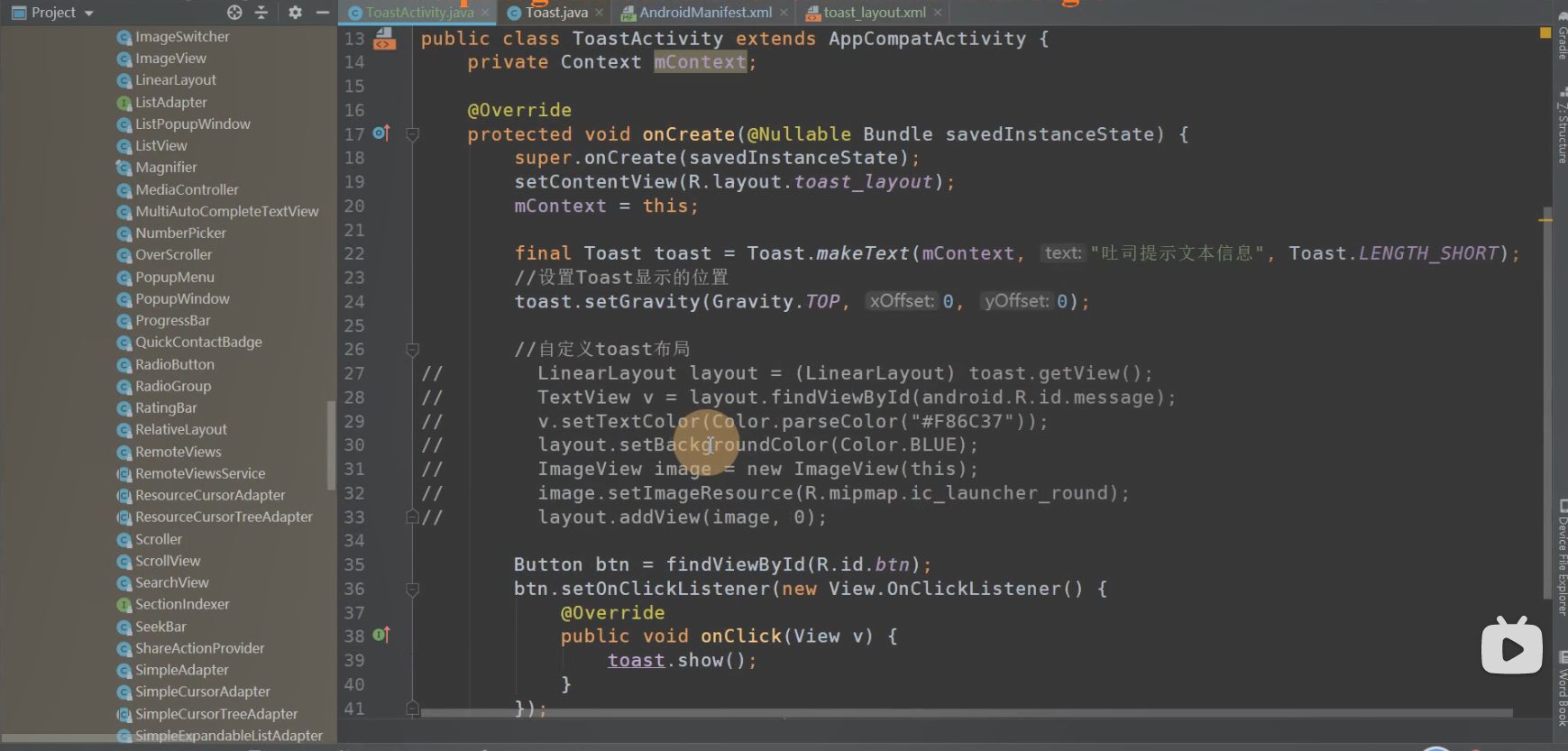Screen dimensions: 1568x751
Task: Collapse comment block fold on line 26
Action: 412,349
